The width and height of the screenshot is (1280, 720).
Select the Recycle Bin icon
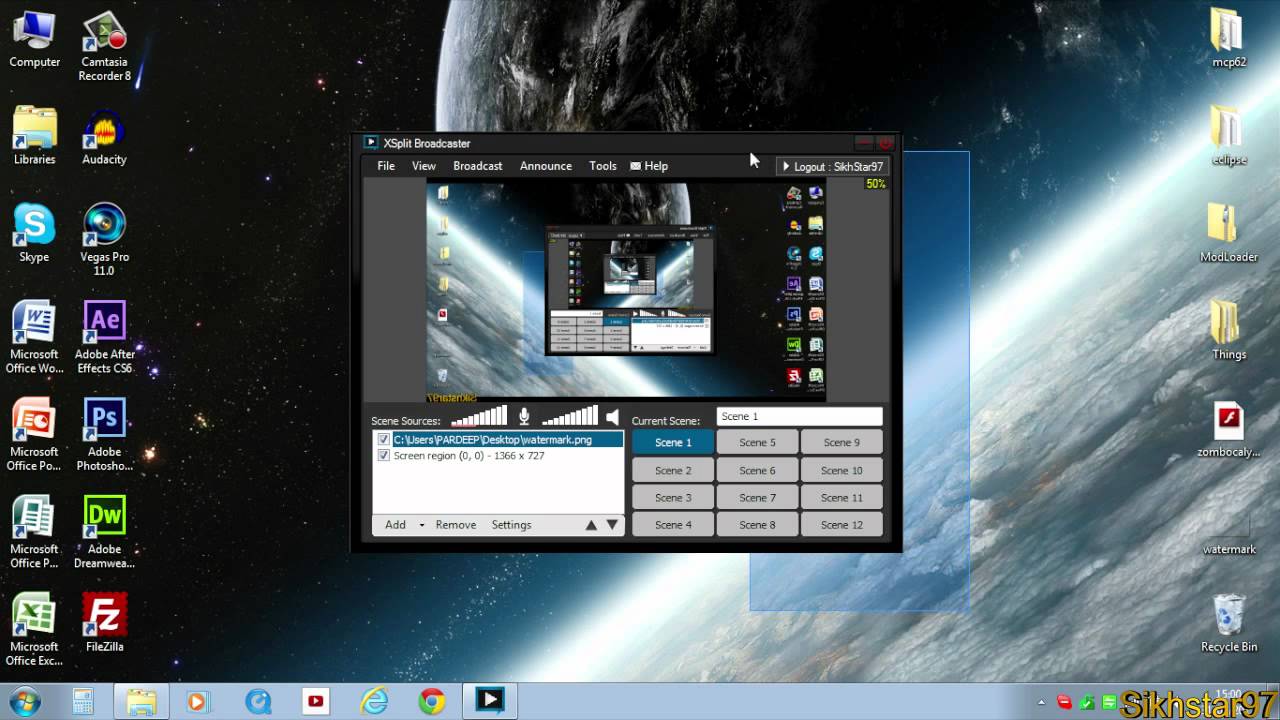[1229, 624]
